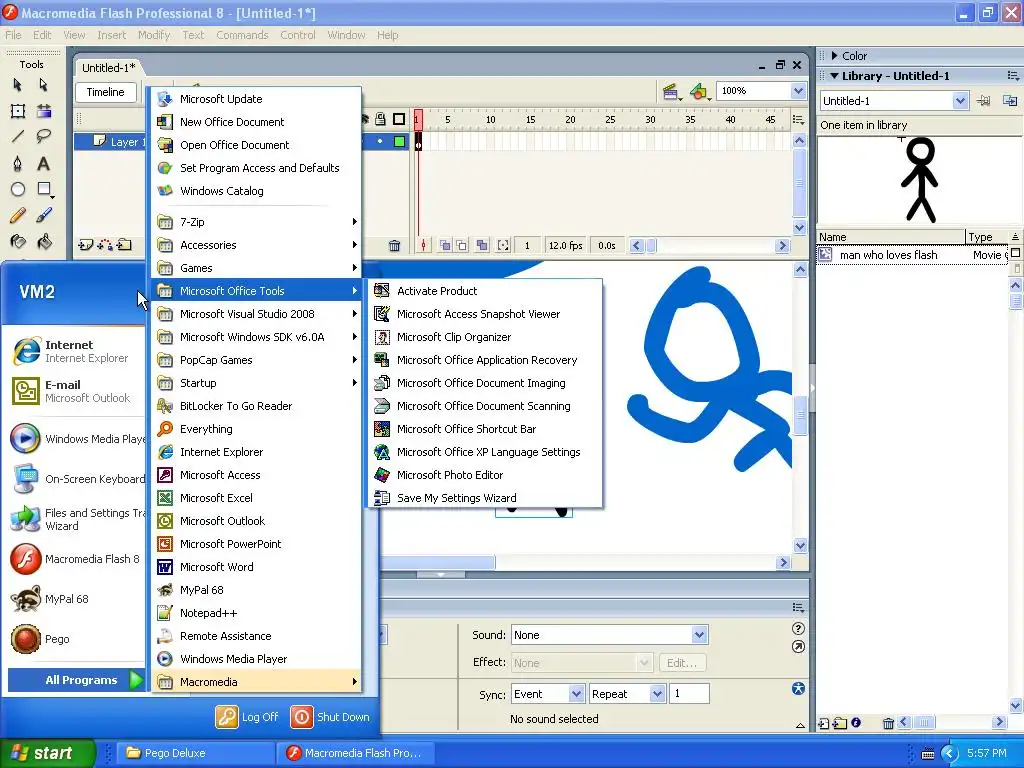Choose the Brush tool

coord(44,216)
